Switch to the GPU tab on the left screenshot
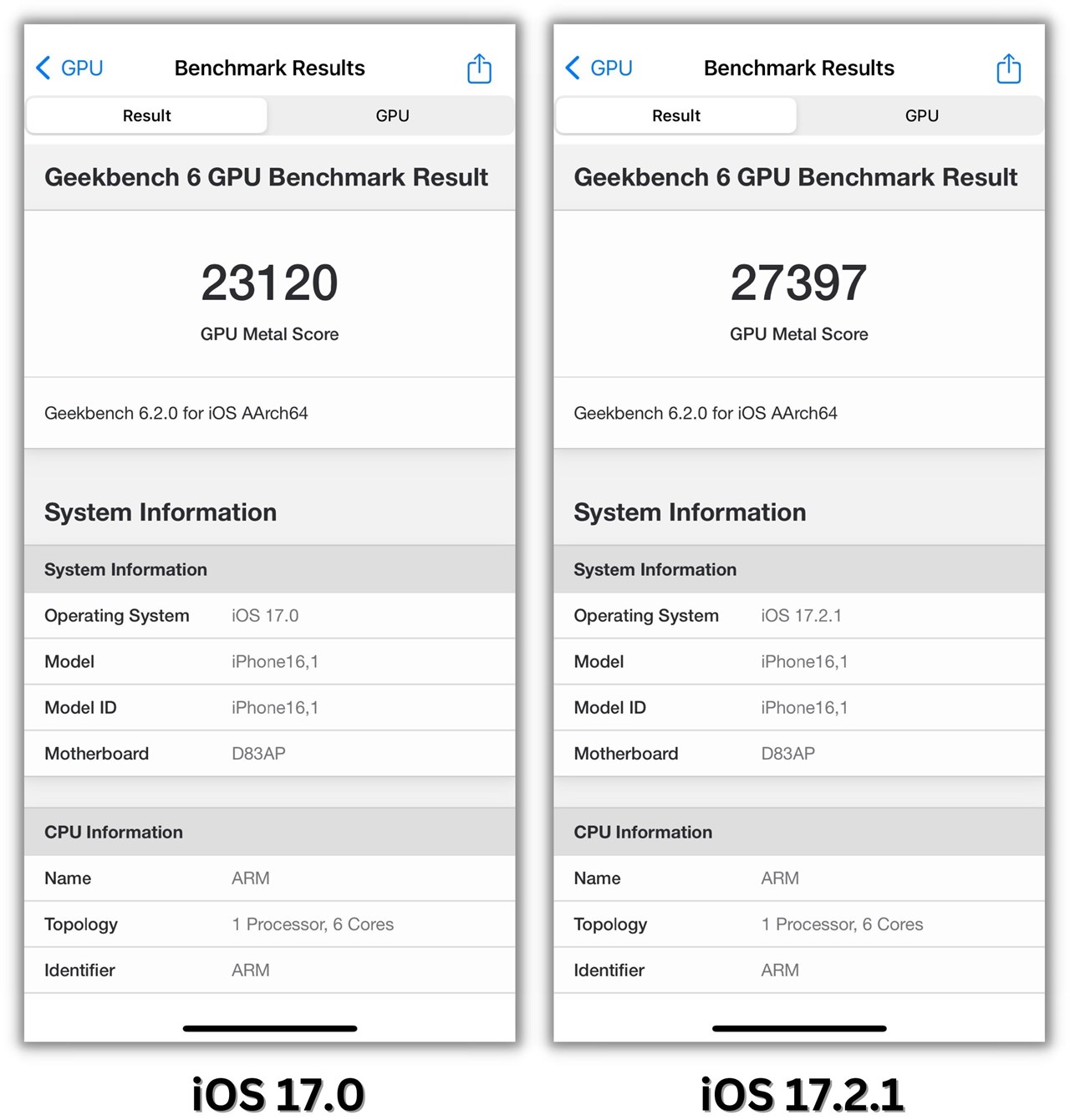This screenshot has width=1070, height=1120. tap(392, 115)
